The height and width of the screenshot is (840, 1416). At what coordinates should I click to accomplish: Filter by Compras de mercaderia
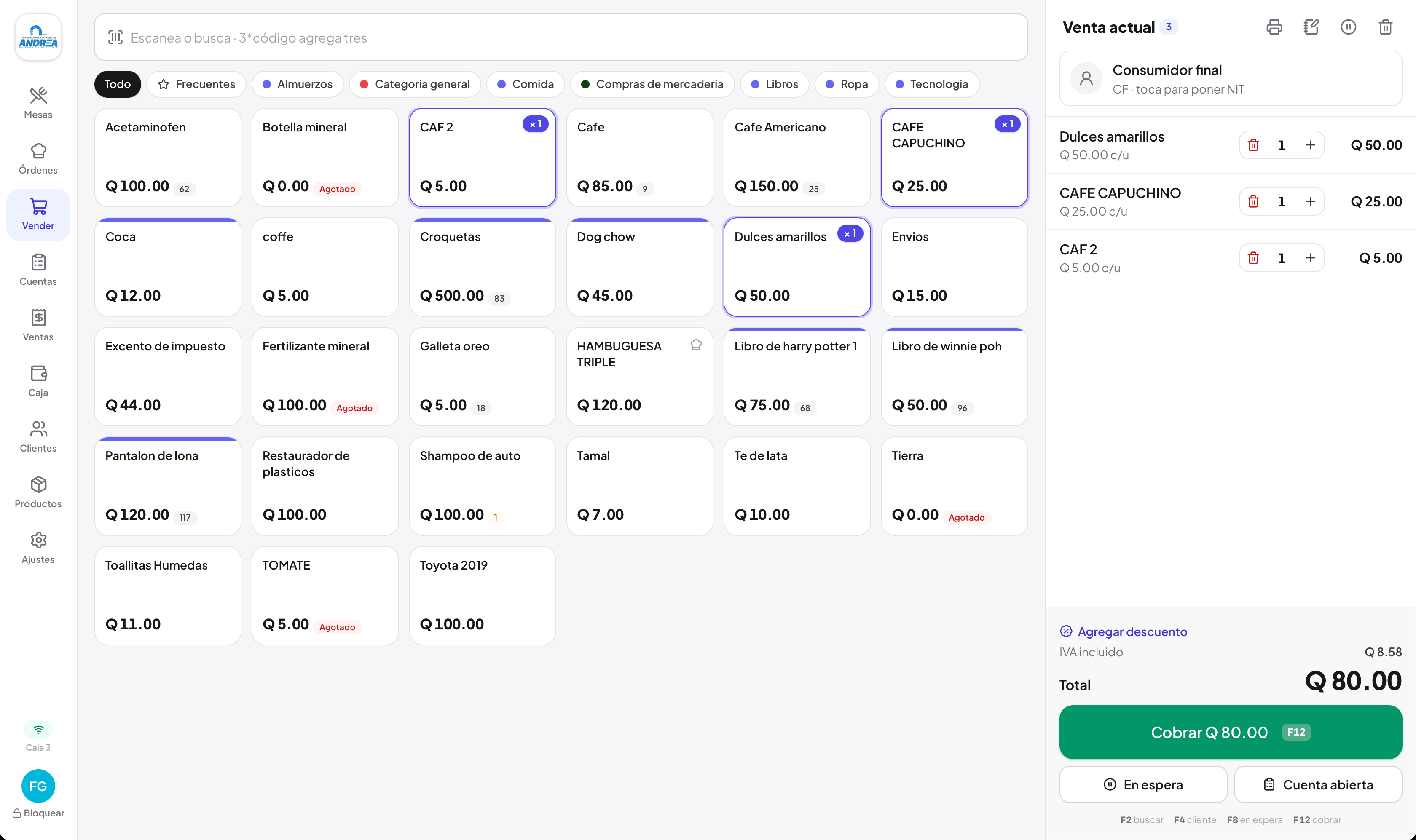(x=652, y=84)
